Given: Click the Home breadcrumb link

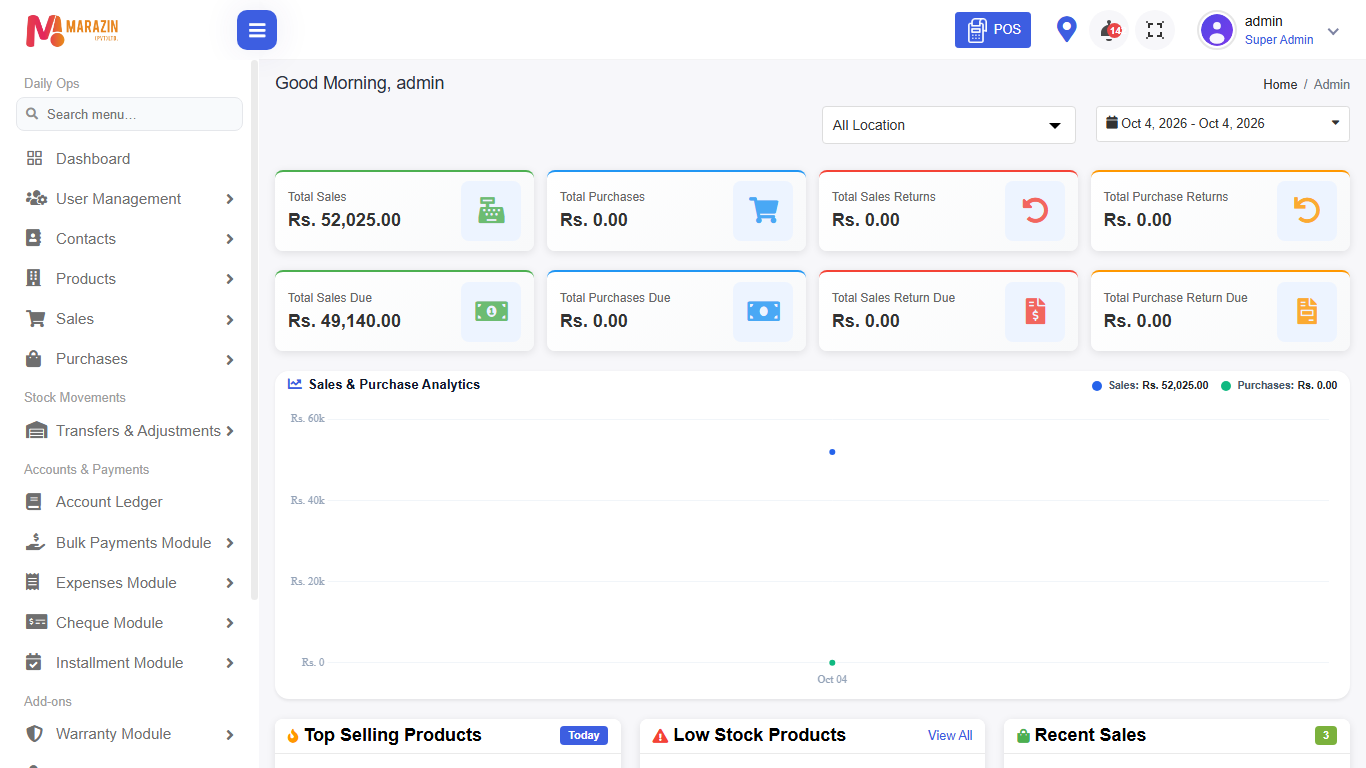Looking at the screenshot, I should pos(1280,85).
